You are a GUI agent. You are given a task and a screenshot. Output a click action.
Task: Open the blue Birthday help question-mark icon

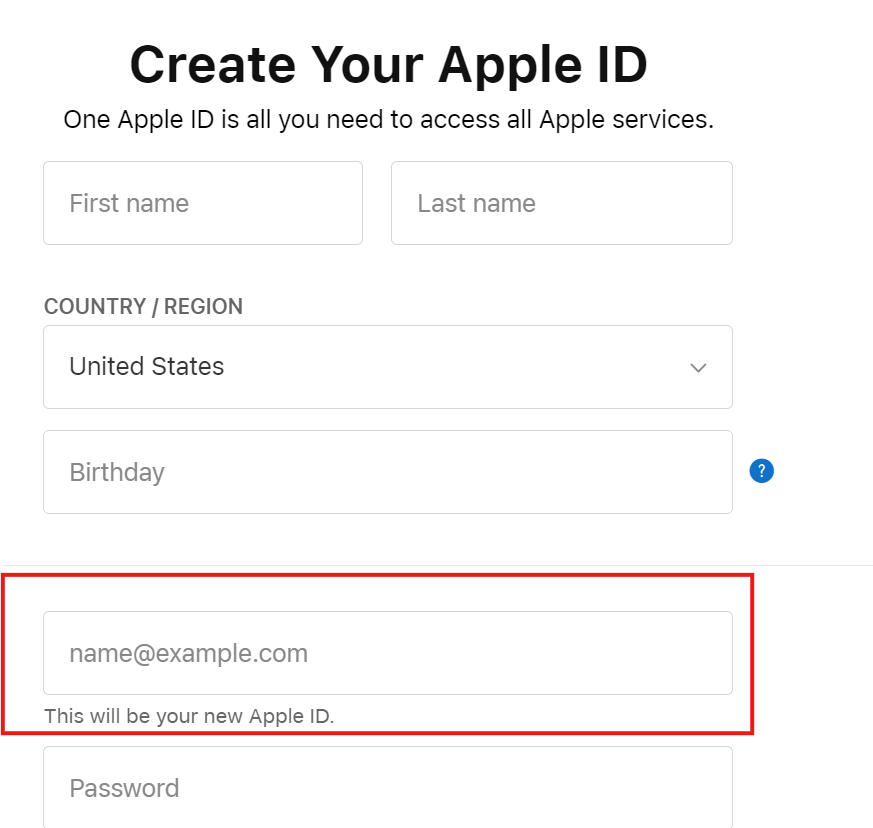(x=761, y=471)
